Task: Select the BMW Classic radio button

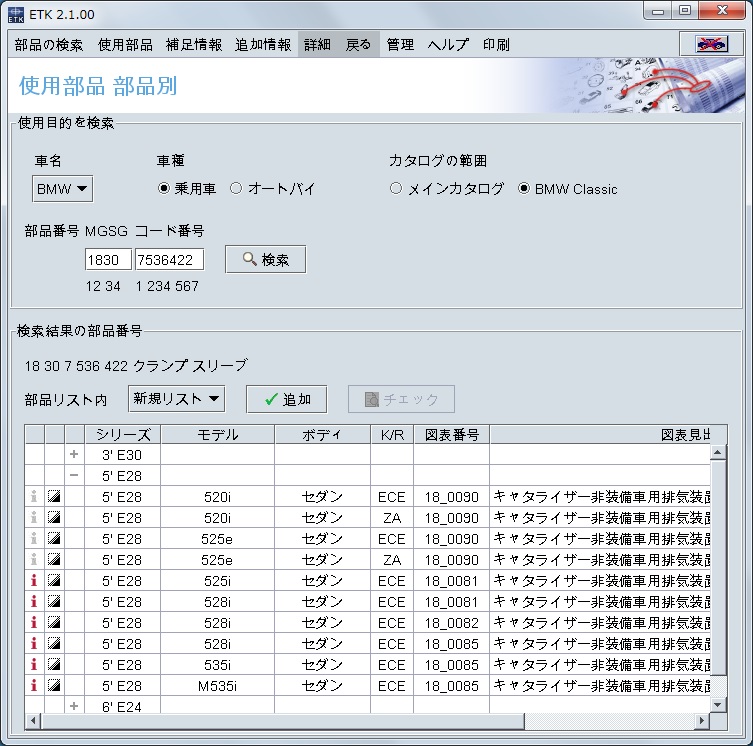Action: 524,188
